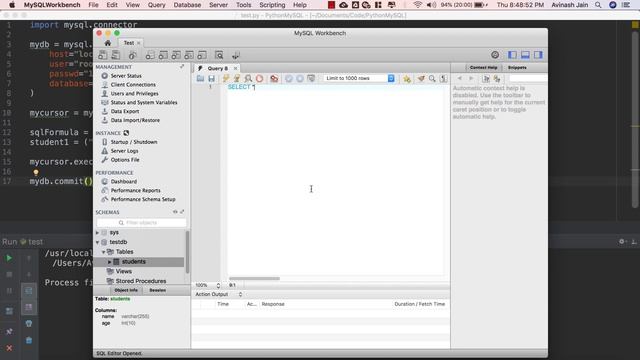
Task: Open Performance Reports
Action: click(136, 191)
